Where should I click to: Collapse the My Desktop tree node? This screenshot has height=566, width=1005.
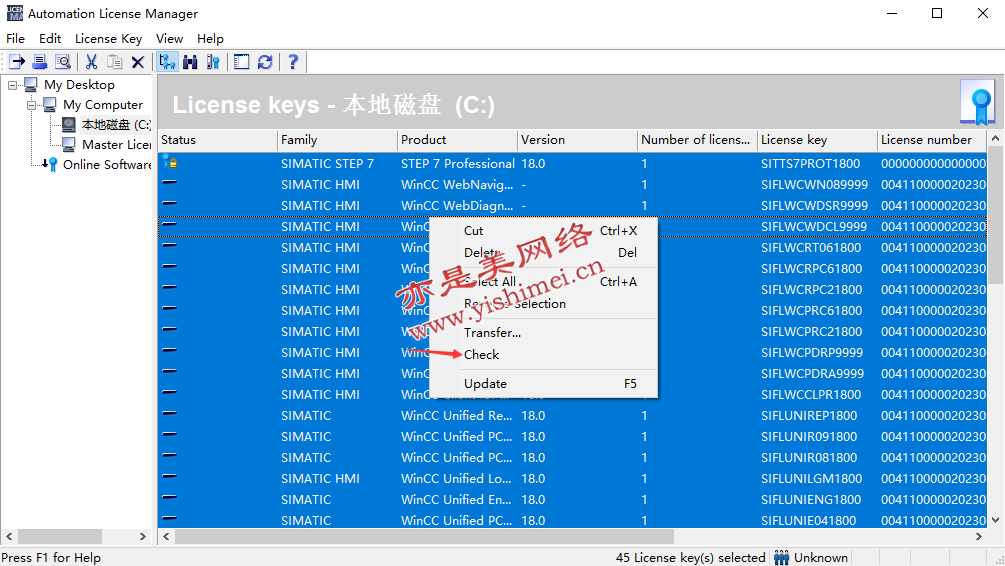click(12, 85)
